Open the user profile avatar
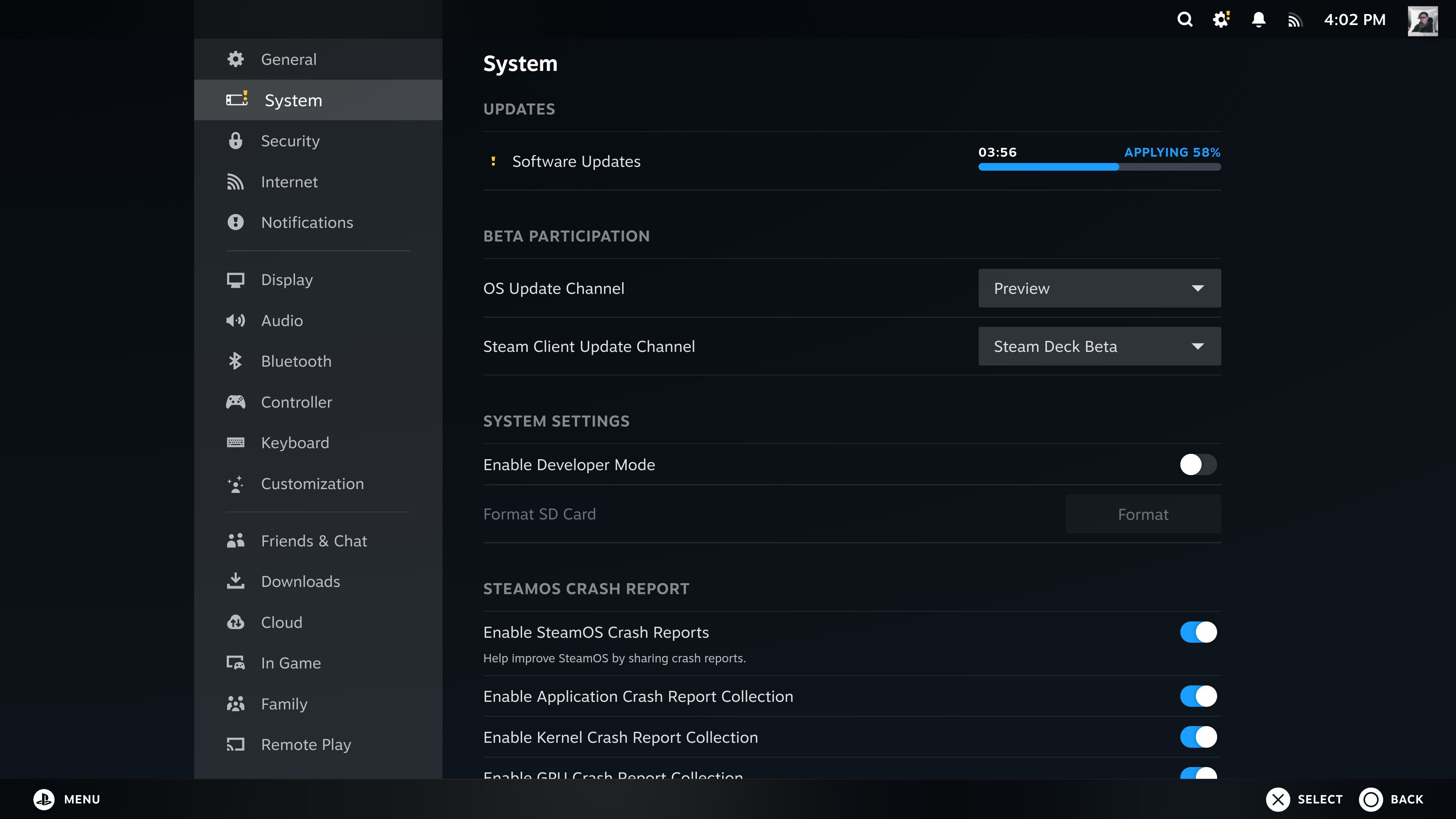The height and width of the screenshot is (819, 1456). [x=1423, y=21]
